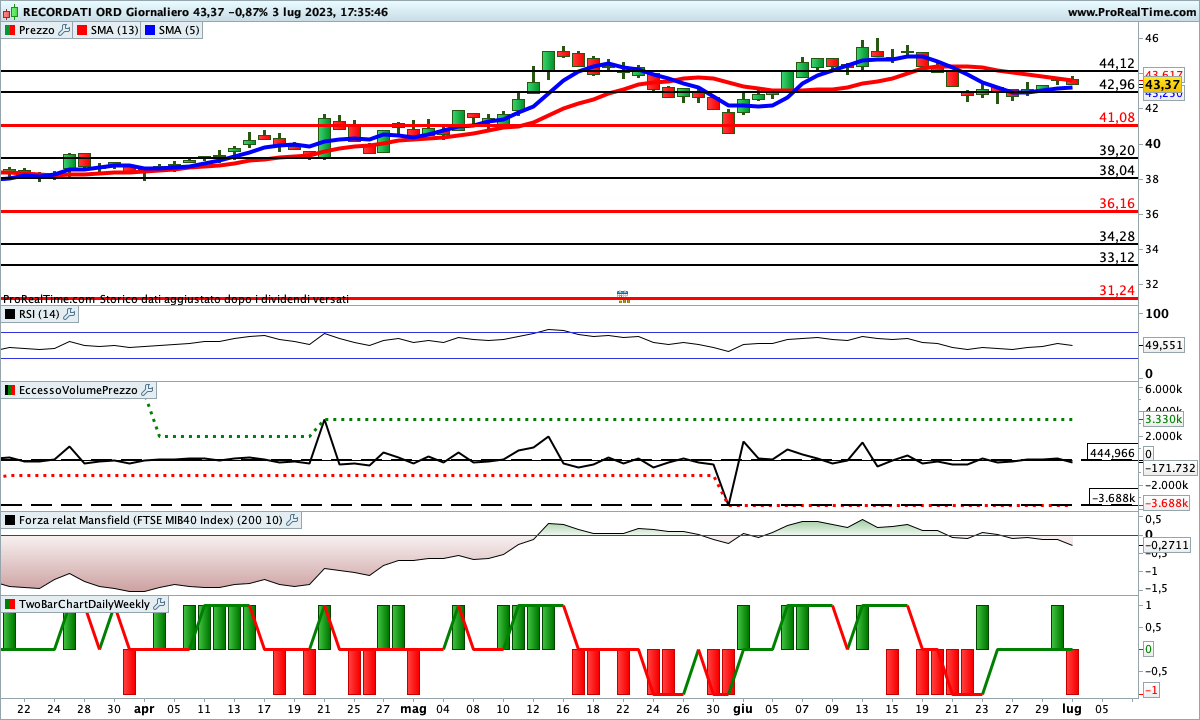This screenshot has height=720, width=1200.
Task: Click the Mansfield value -0,2711
Action: [x=1167, y=545]
